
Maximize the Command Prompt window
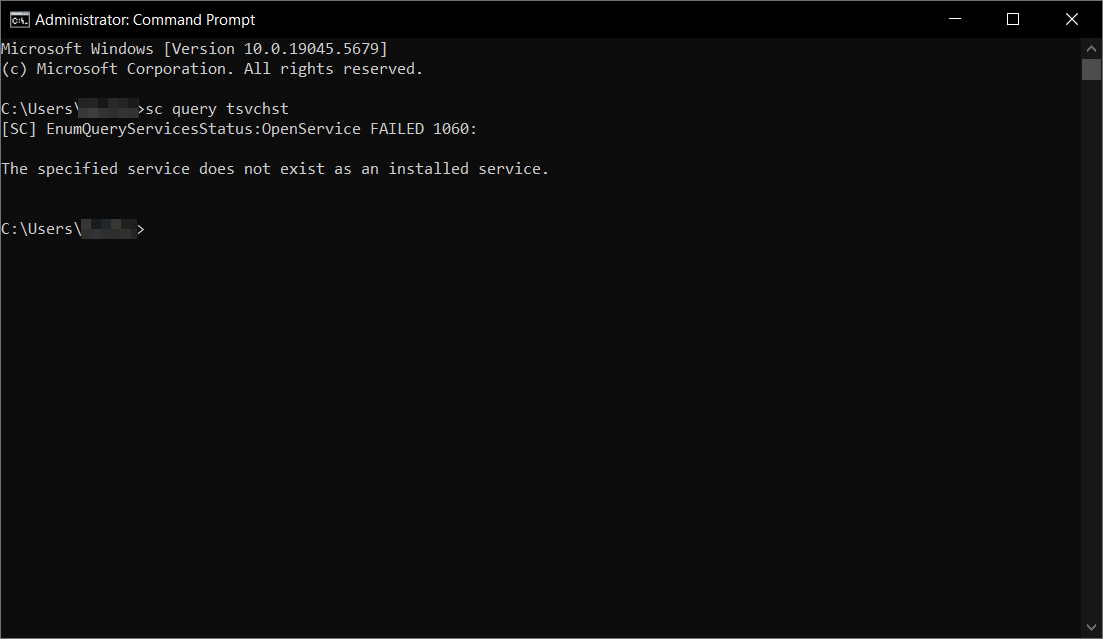point(1012,19)
